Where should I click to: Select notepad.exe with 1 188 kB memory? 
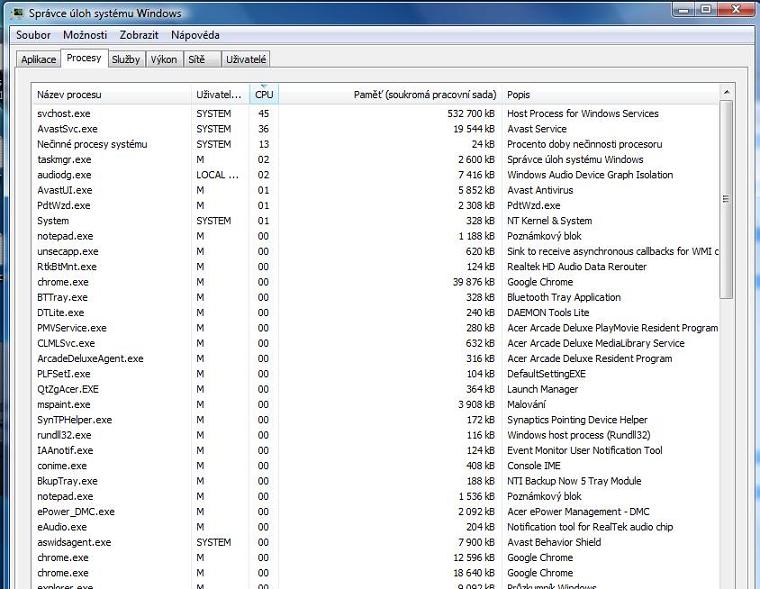pos(376,236)
